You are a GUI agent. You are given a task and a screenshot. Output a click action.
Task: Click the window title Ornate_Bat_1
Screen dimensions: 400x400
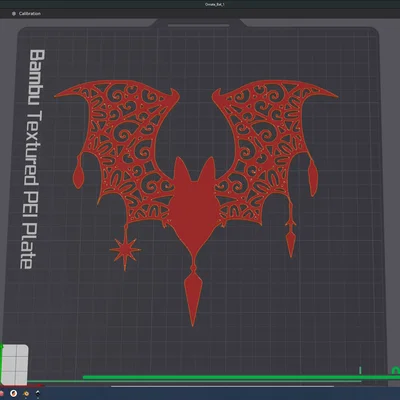[x=215, y=5]
